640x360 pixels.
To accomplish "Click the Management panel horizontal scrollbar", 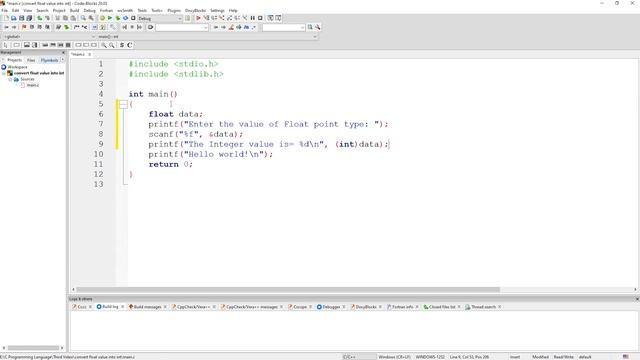I will (x=33, y=348).
